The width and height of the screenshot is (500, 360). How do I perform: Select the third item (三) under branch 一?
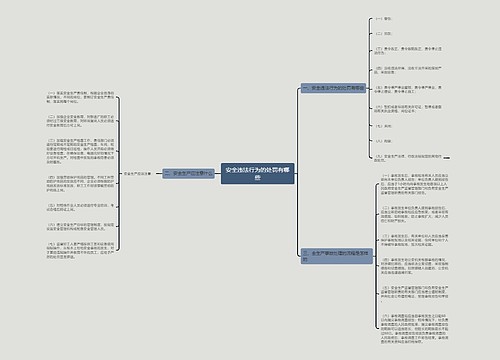tap(408, 51)
